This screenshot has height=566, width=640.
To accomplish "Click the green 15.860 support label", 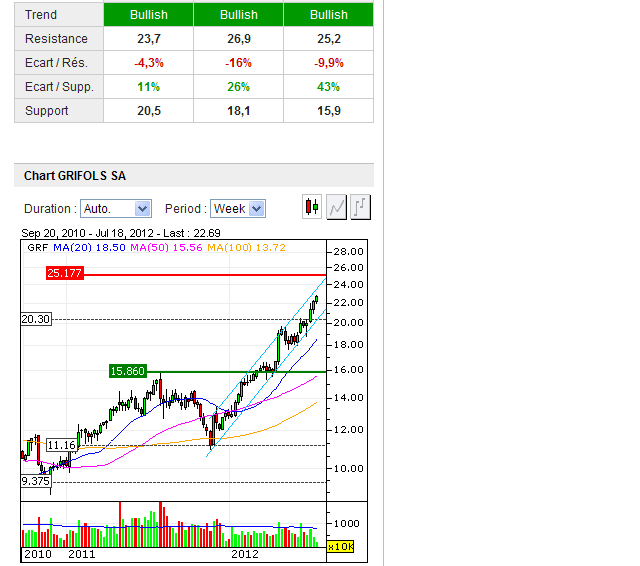I will [x=128, y=371].
